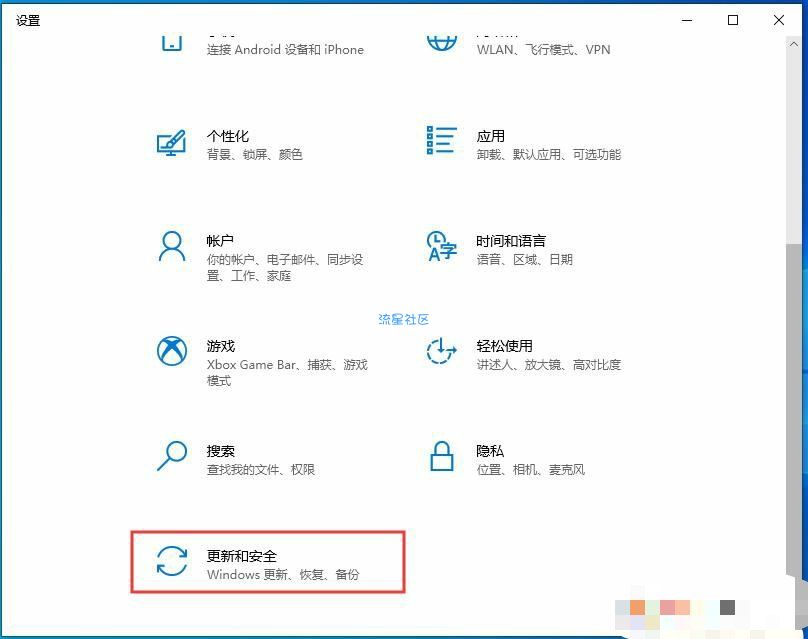Click the text 位置、相机、麦克风
This screenshot has height=639, width=808.
530,469
